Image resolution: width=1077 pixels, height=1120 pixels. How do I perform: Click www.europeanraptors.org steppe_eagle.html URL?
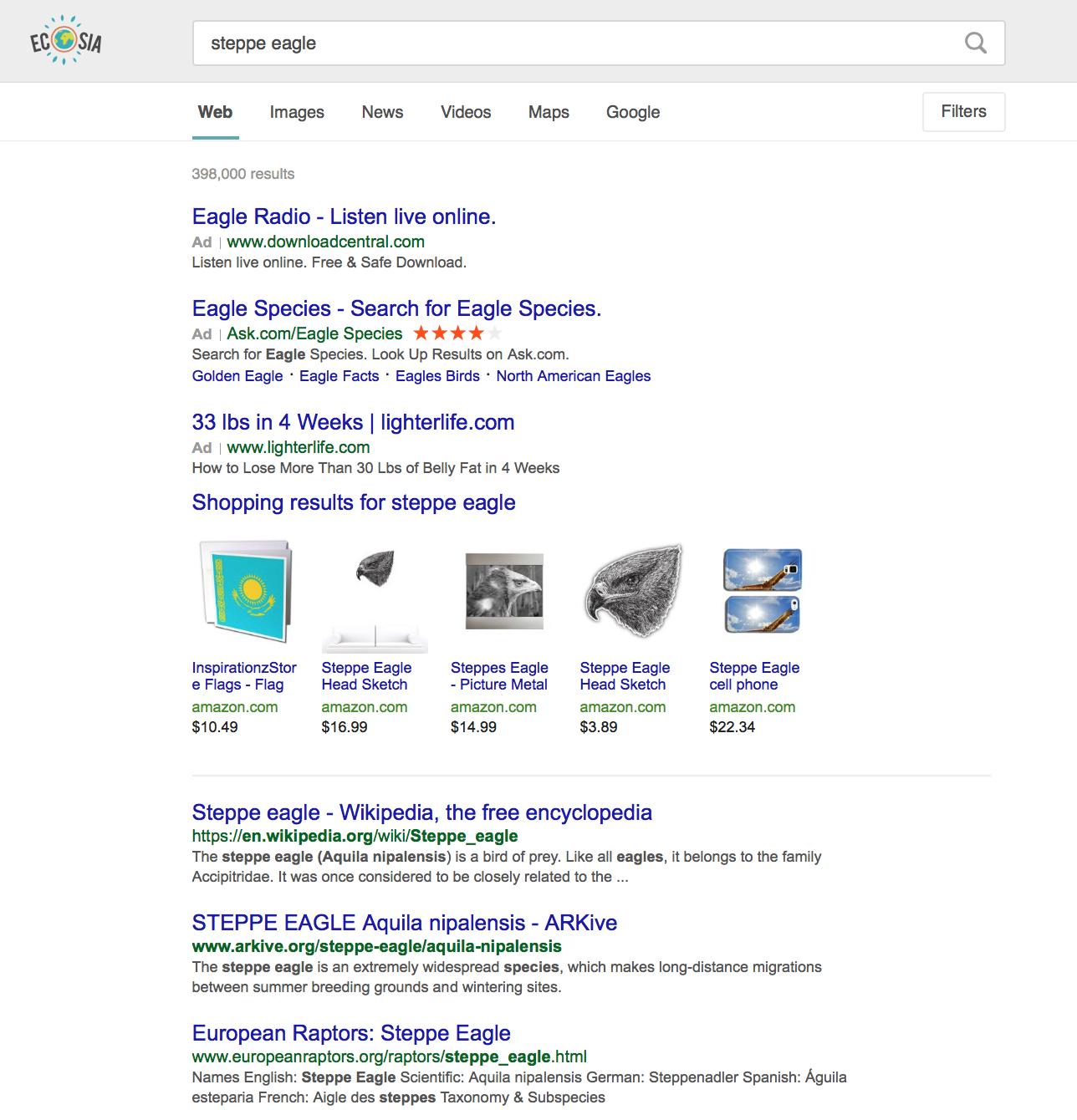point(390,1056)
